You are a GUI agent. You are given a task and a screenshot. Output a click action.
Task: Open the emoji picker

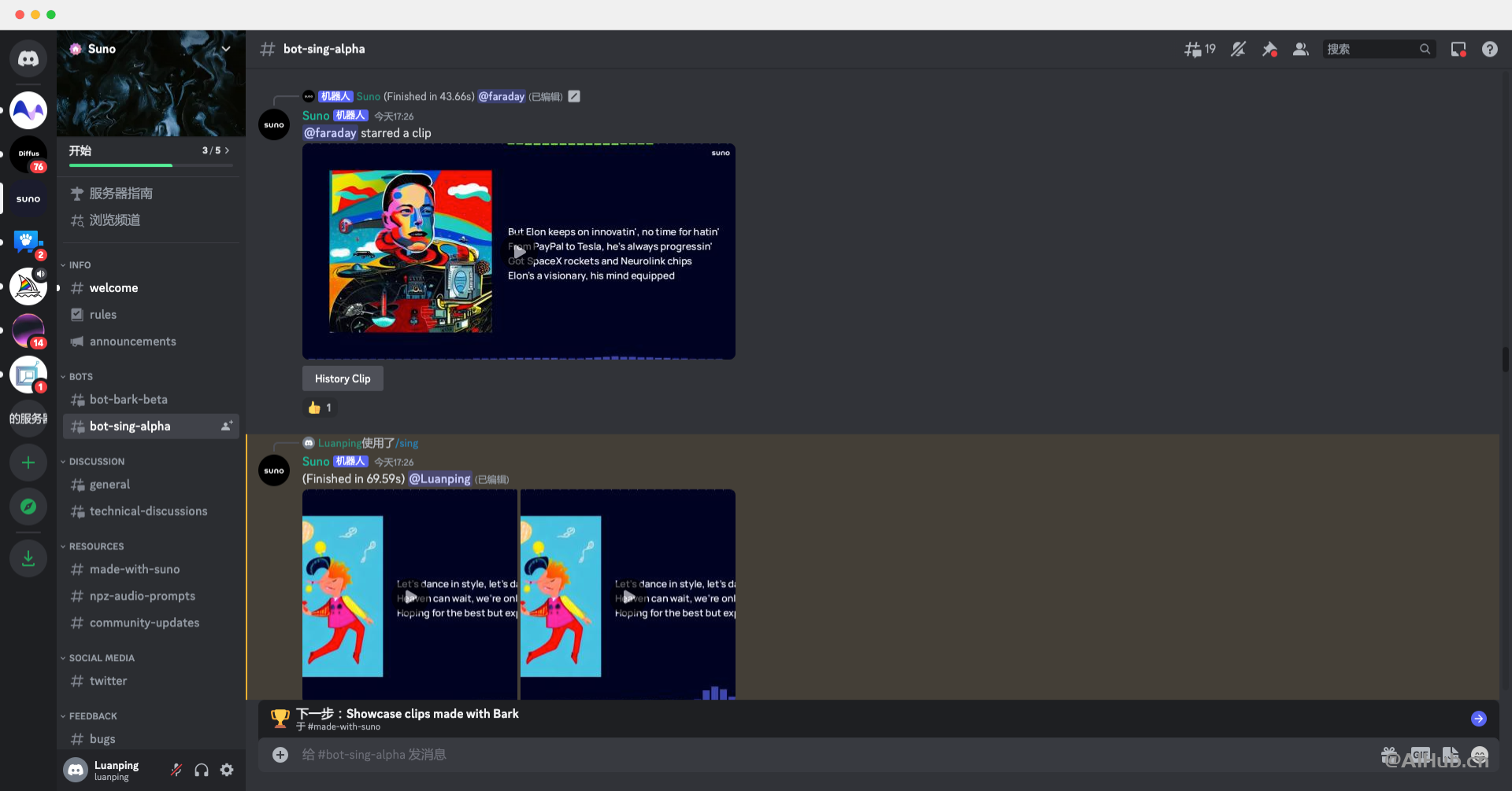tap(1480, 755)
